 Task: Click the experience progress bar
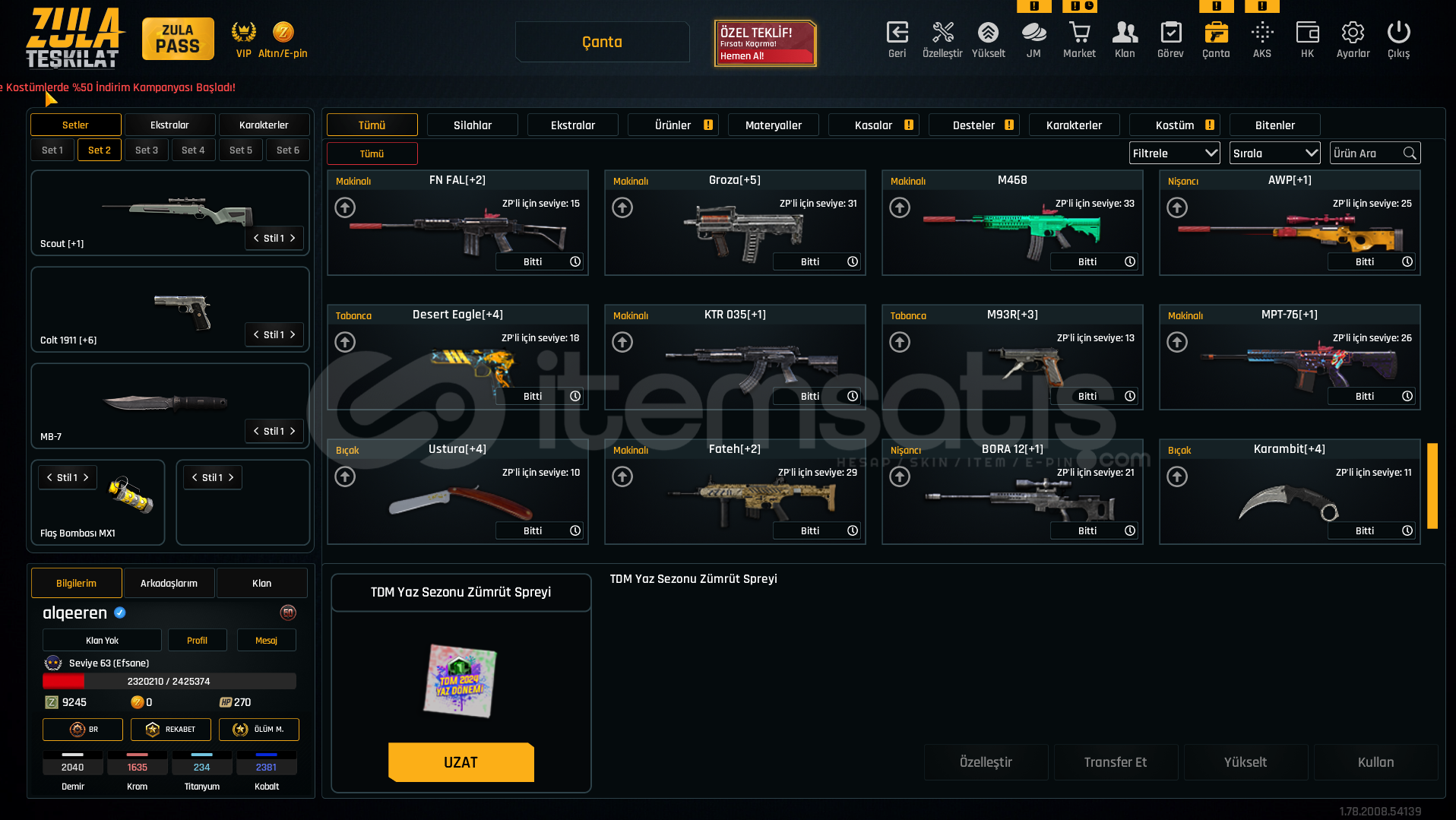pyautogui.click(x=169, y=682)
